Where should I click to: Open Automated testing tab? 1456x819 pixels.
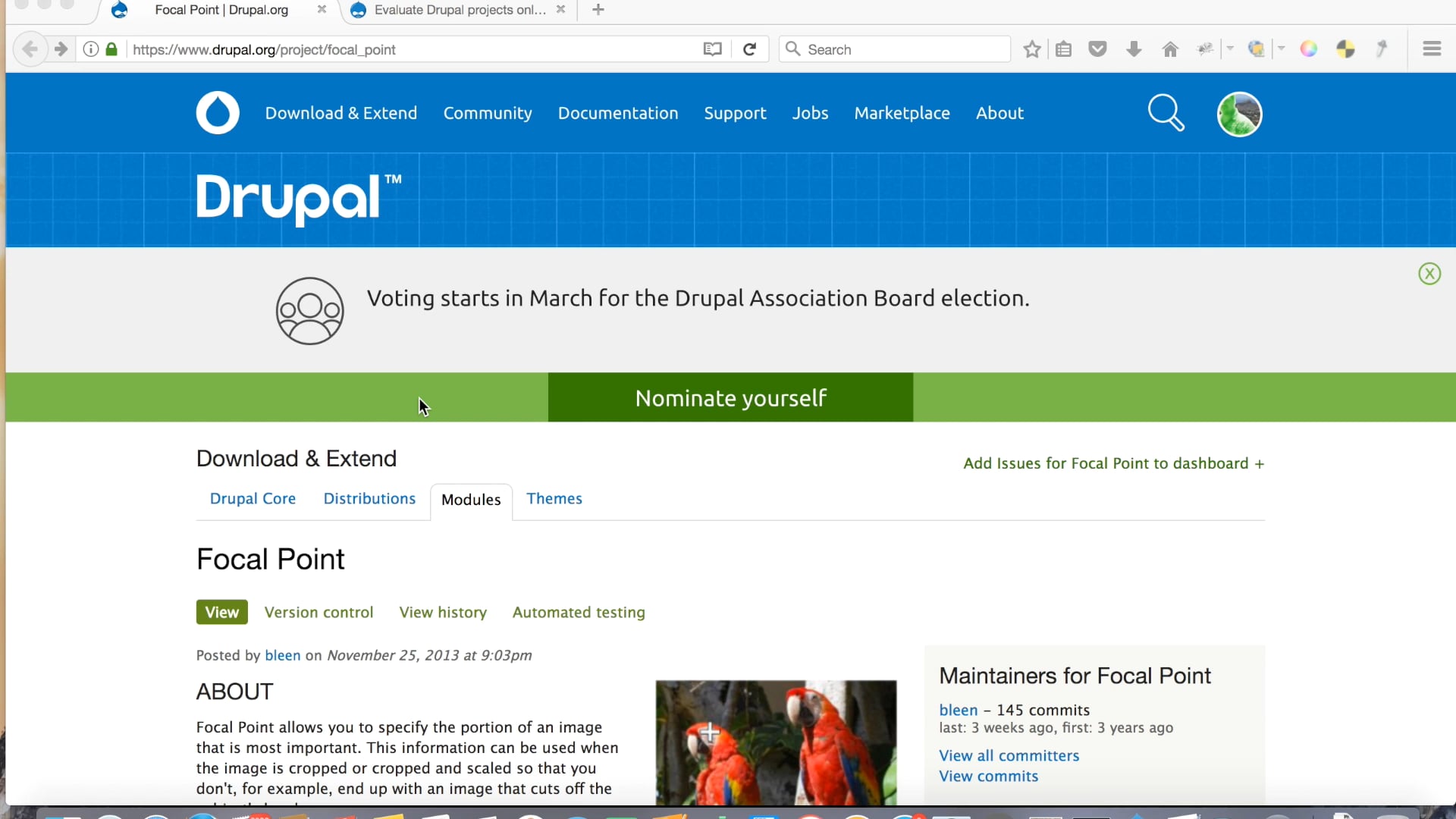(x=579, y=613)
